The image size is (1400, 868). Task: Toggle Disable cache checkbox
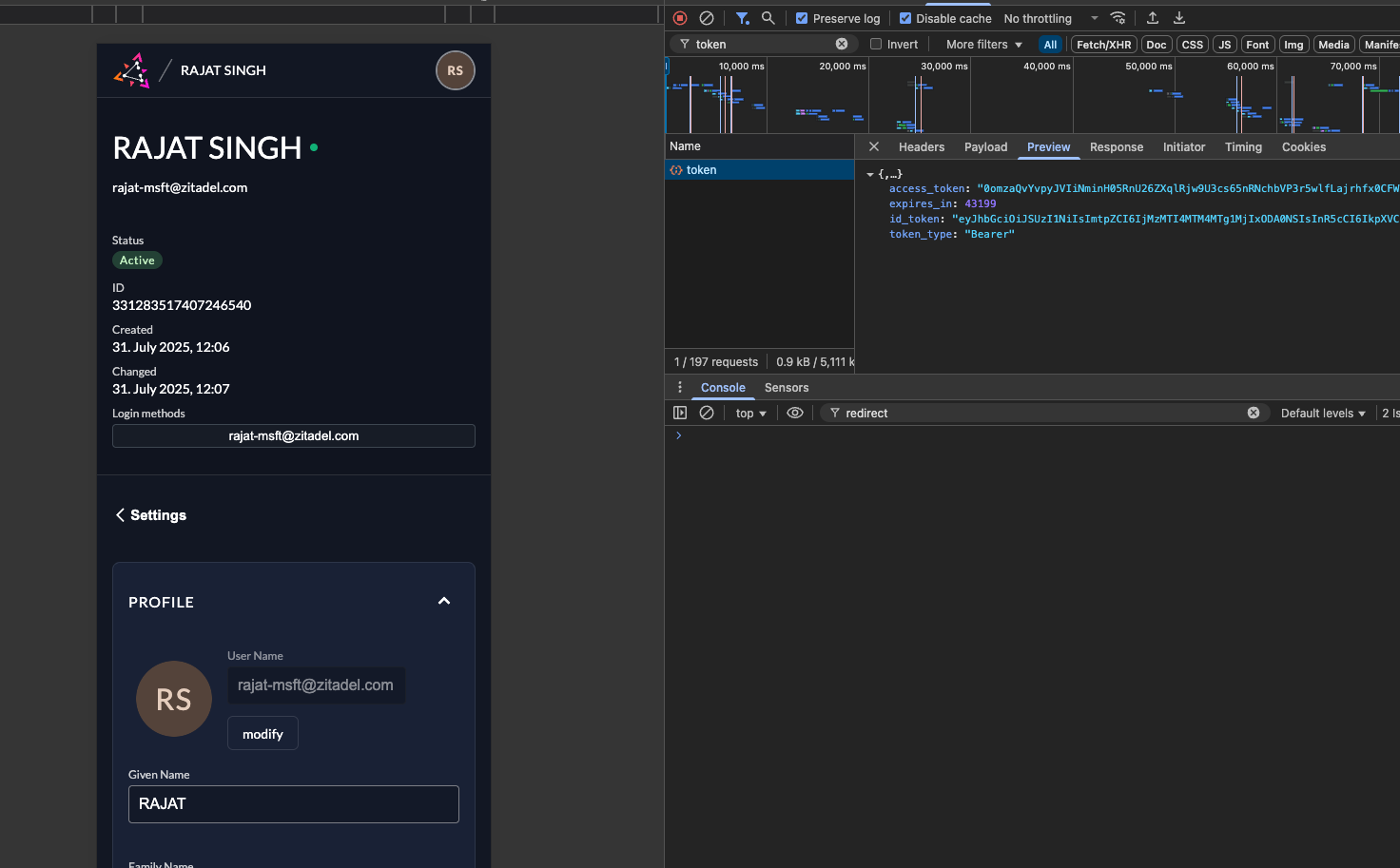[x=905, y=18]
